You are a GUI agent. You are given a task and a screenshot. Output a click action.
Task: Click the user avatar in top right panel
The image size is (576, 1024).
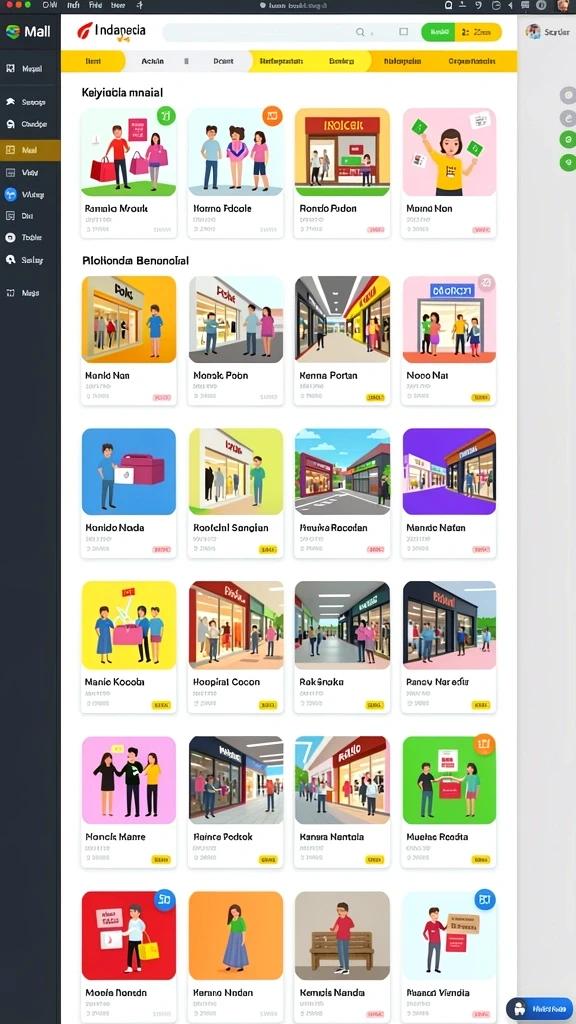(x=533, y=31)
